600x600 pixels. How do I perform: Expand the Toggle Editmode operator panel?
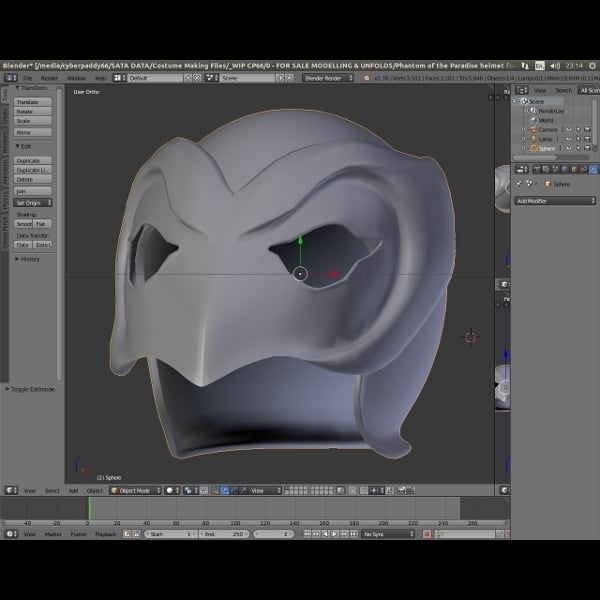coord(7,389)
